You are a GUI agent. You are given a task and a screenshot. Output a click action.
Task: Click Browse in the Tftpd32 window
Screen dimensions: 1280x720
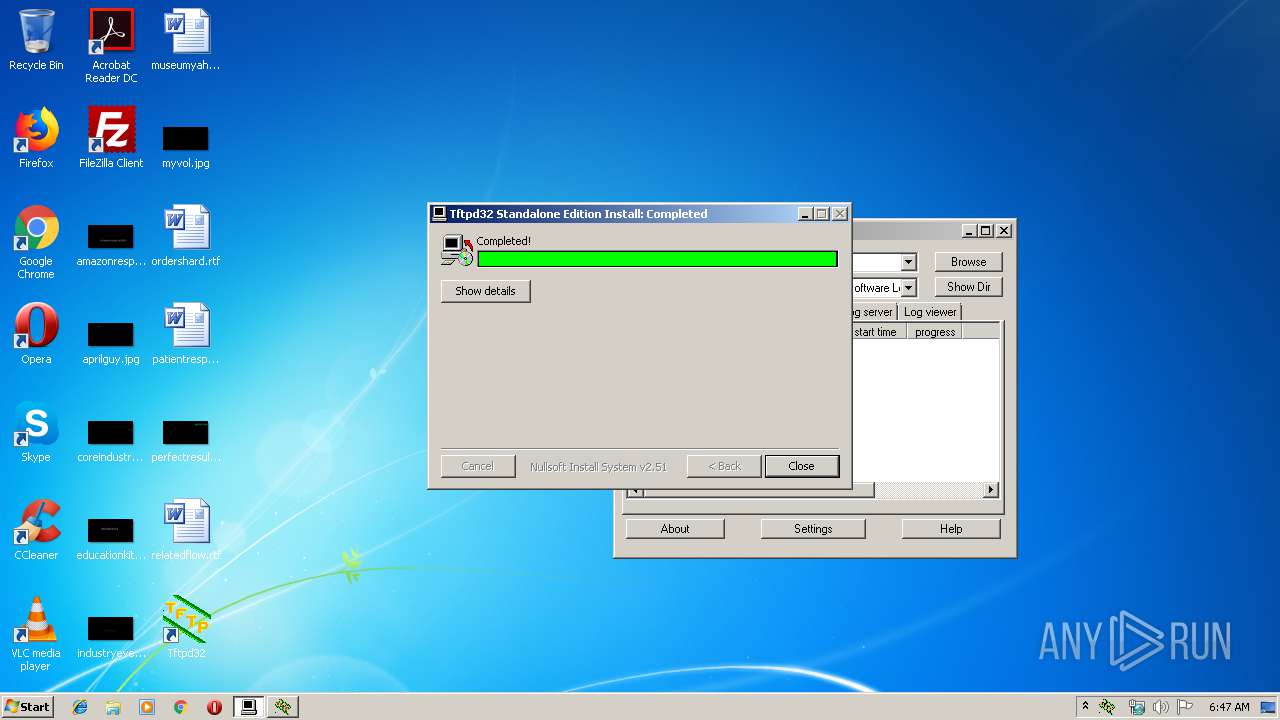968,262
